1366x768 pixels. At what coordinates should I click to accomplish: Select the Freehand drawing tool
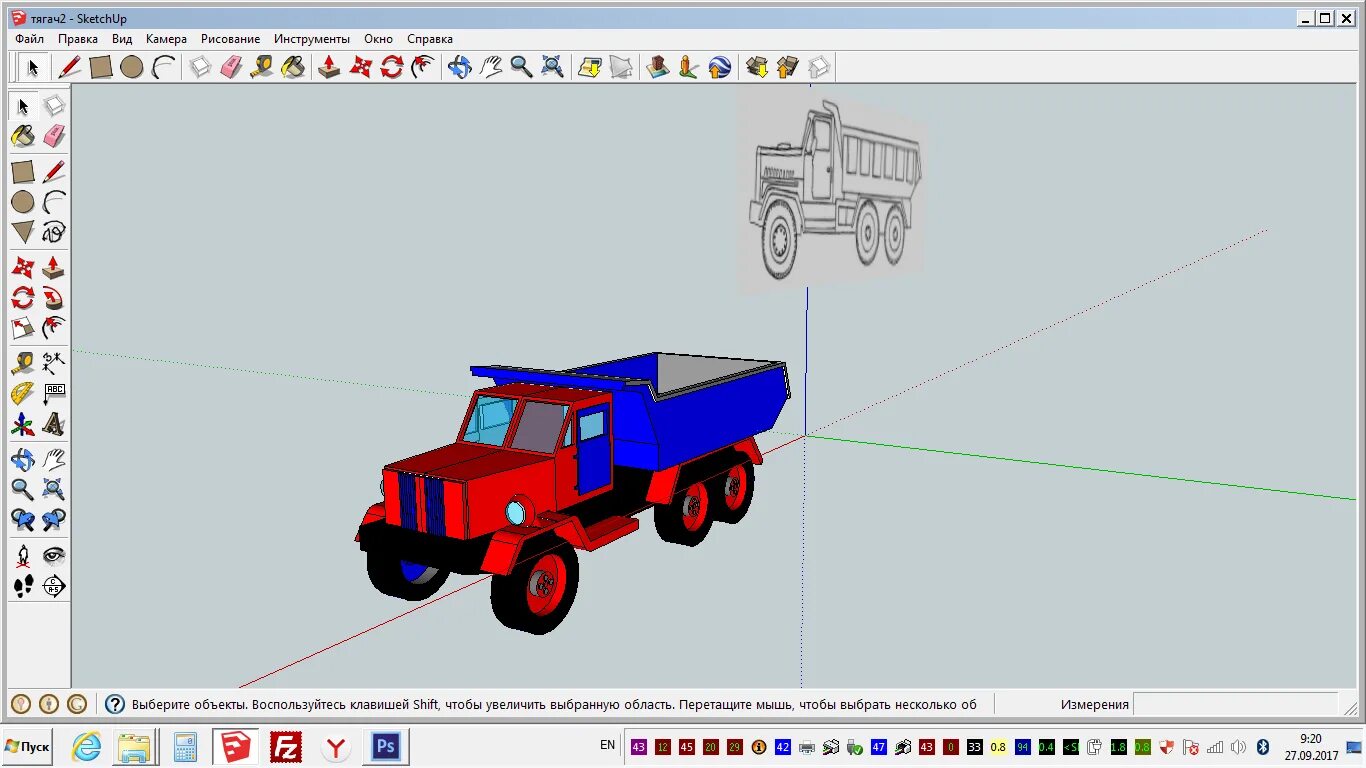pyautogui.click(x=54, y=232)
